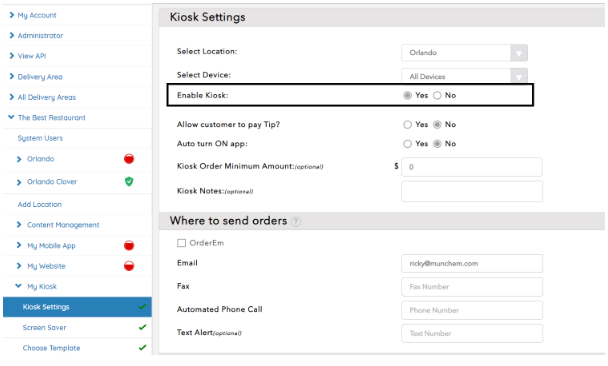
Task: Expand the Delivery Area chevron
Action: pos(12,76)
